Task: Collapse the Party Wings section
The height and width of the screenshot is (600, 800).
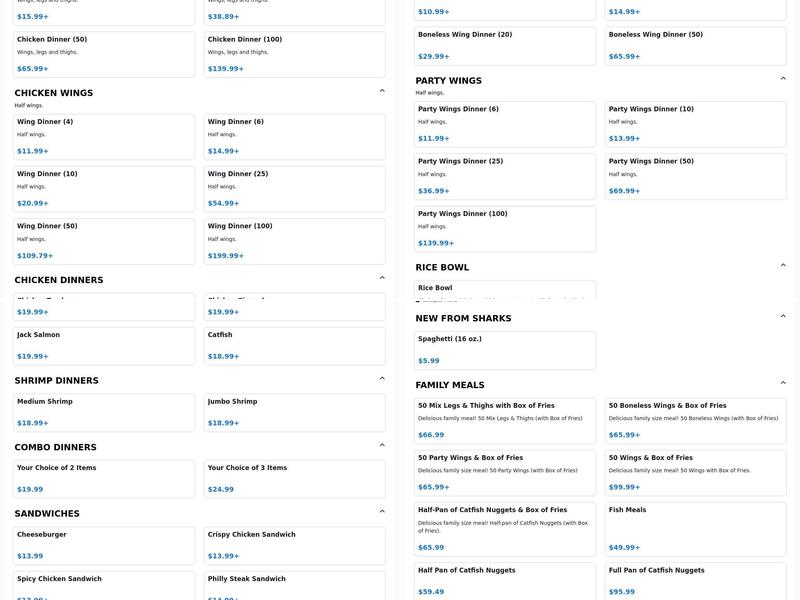Action: pos(783,79)
